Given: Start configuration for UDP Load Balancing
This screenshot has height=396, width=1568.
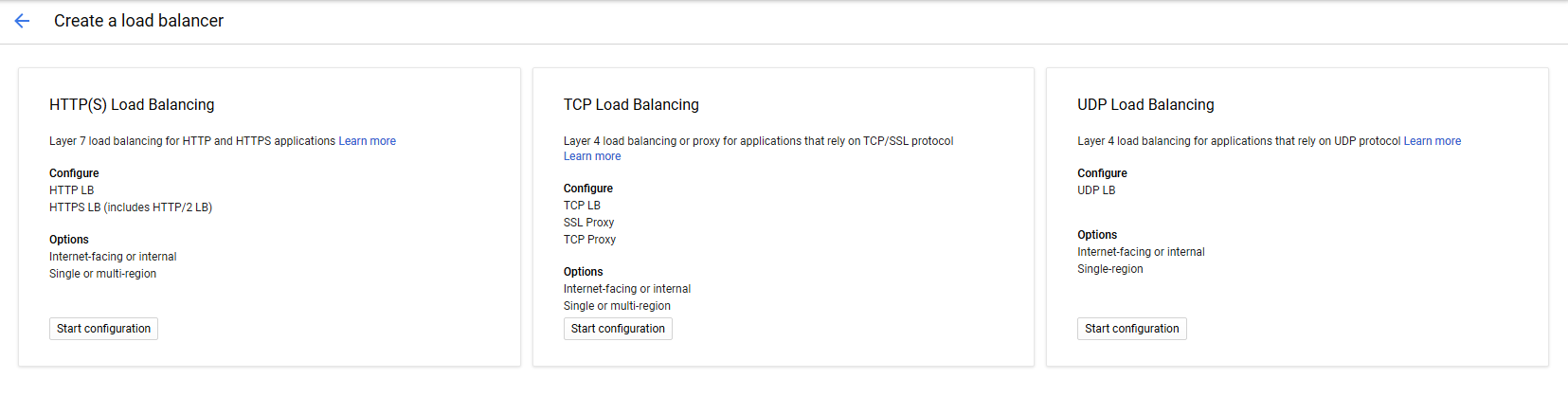Looking at the screenshot, I should click(1131, 329).
